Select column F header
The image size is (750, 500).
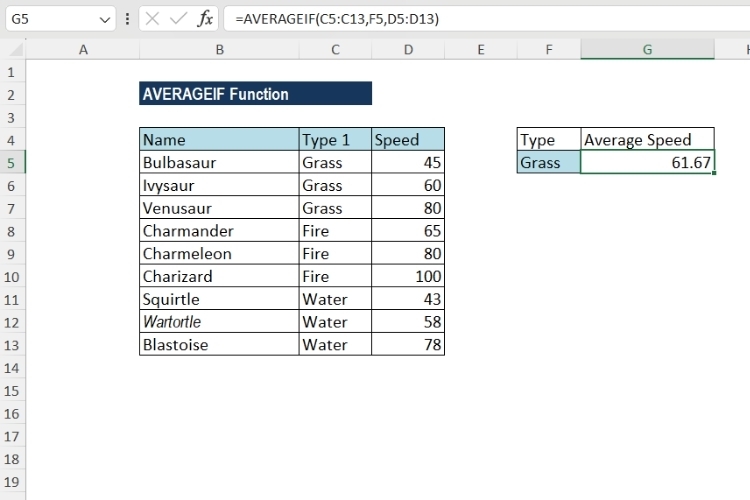(x=549, y=50)
